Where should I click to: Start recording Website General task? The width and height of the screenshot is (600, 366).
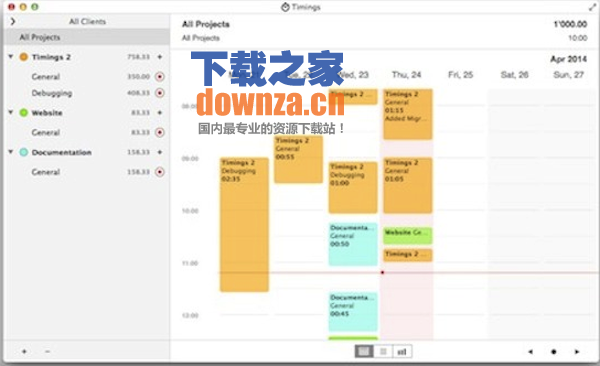point(160,132)
